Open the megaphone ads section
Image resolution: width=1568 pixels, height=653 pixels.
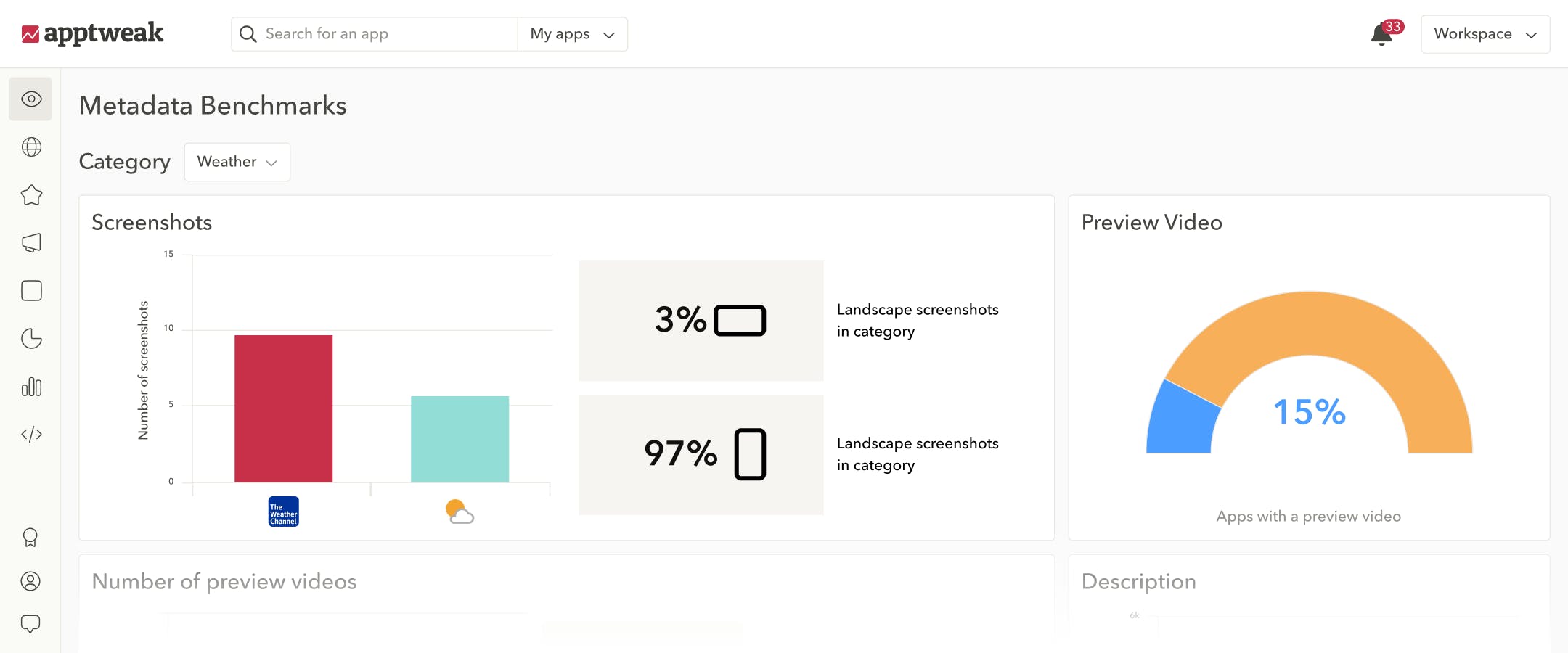coord(30,242)
